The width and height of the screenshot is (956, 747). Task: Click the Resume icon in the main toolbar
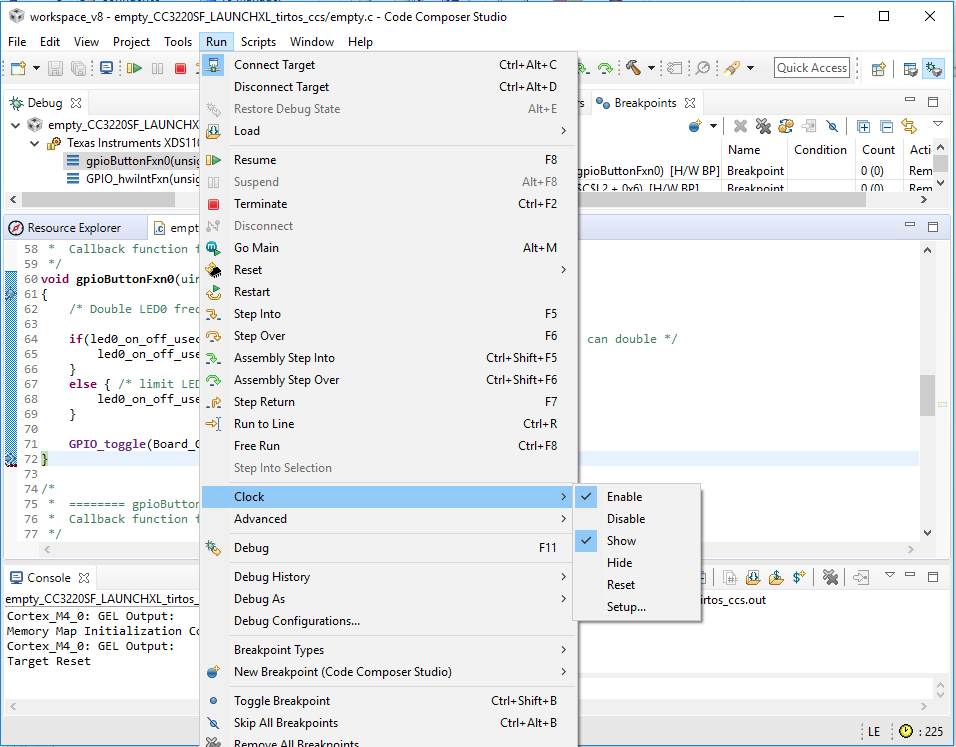coord(135,68)
